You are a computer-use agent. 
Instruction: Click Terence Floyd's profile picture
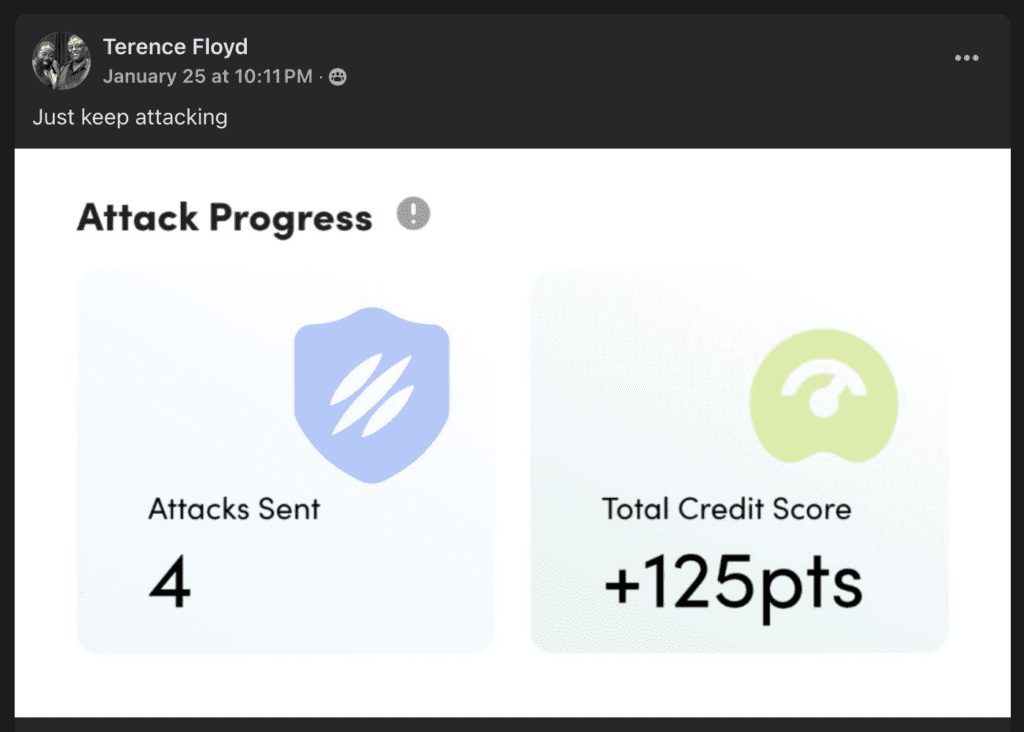pos(61,61)
